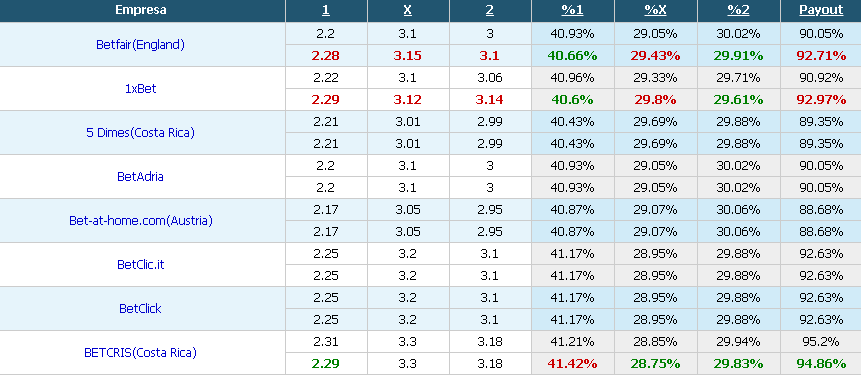The image size is (861, 375).
Task: Sort by the %X column header
Action: tap(656, 10)
